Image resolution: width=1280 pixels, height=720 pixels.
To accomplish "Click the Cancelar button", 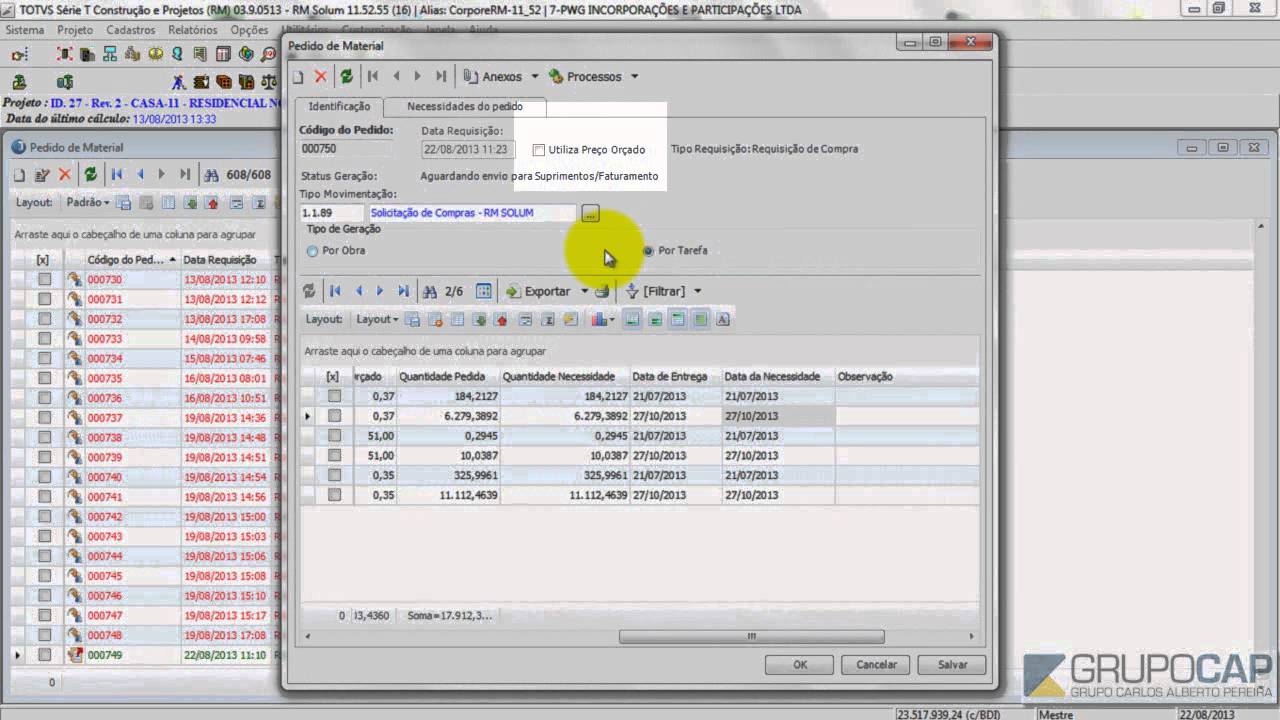I will pyautogui.click(x=876, y=664).
